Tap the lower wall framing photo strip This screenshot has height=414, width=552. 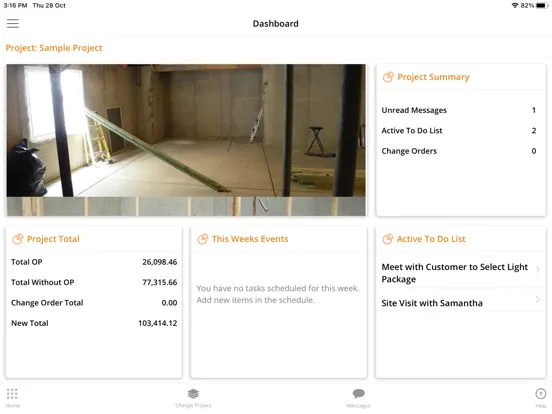(186, 206)
